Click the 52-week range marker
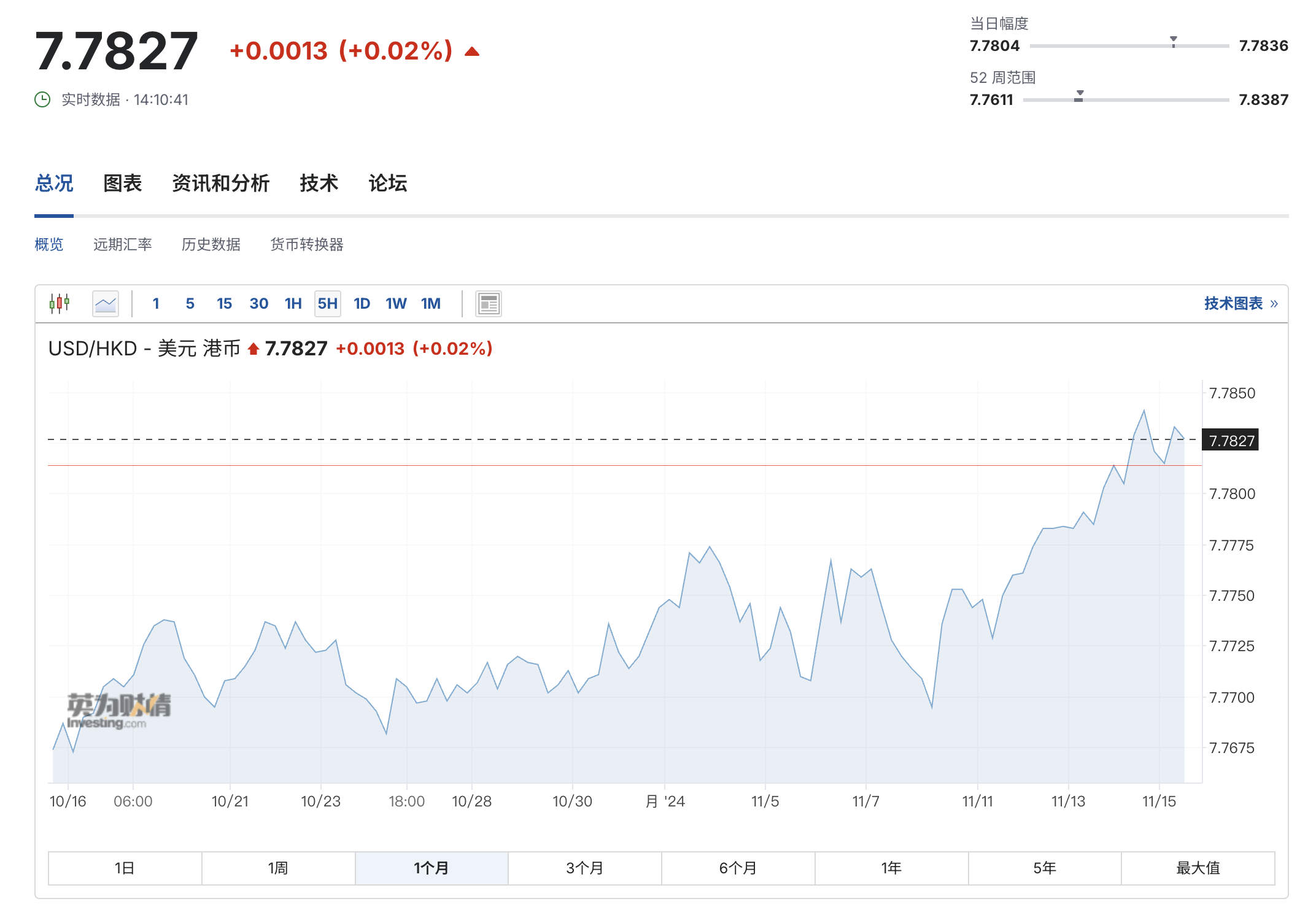 point(1079,96)
